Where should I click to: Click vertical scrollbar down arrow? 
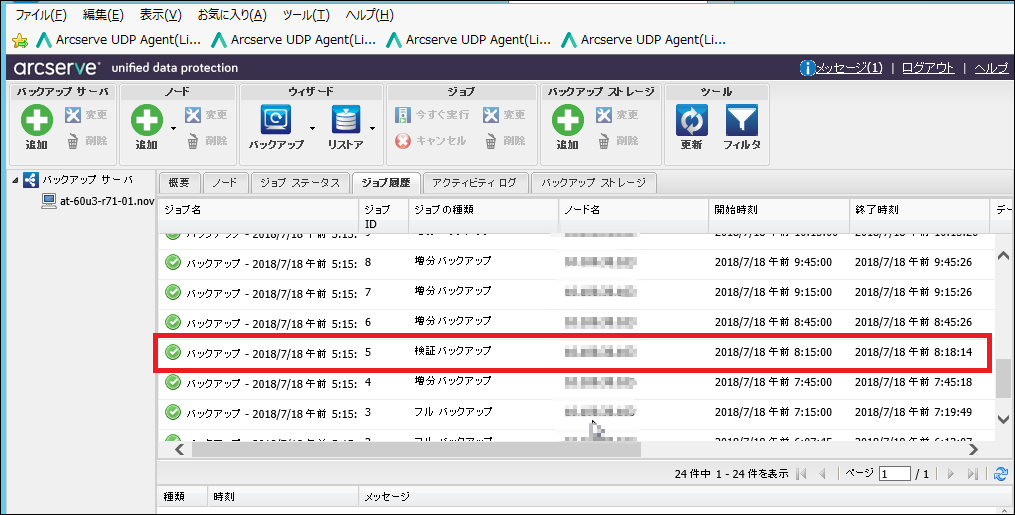1003,419
